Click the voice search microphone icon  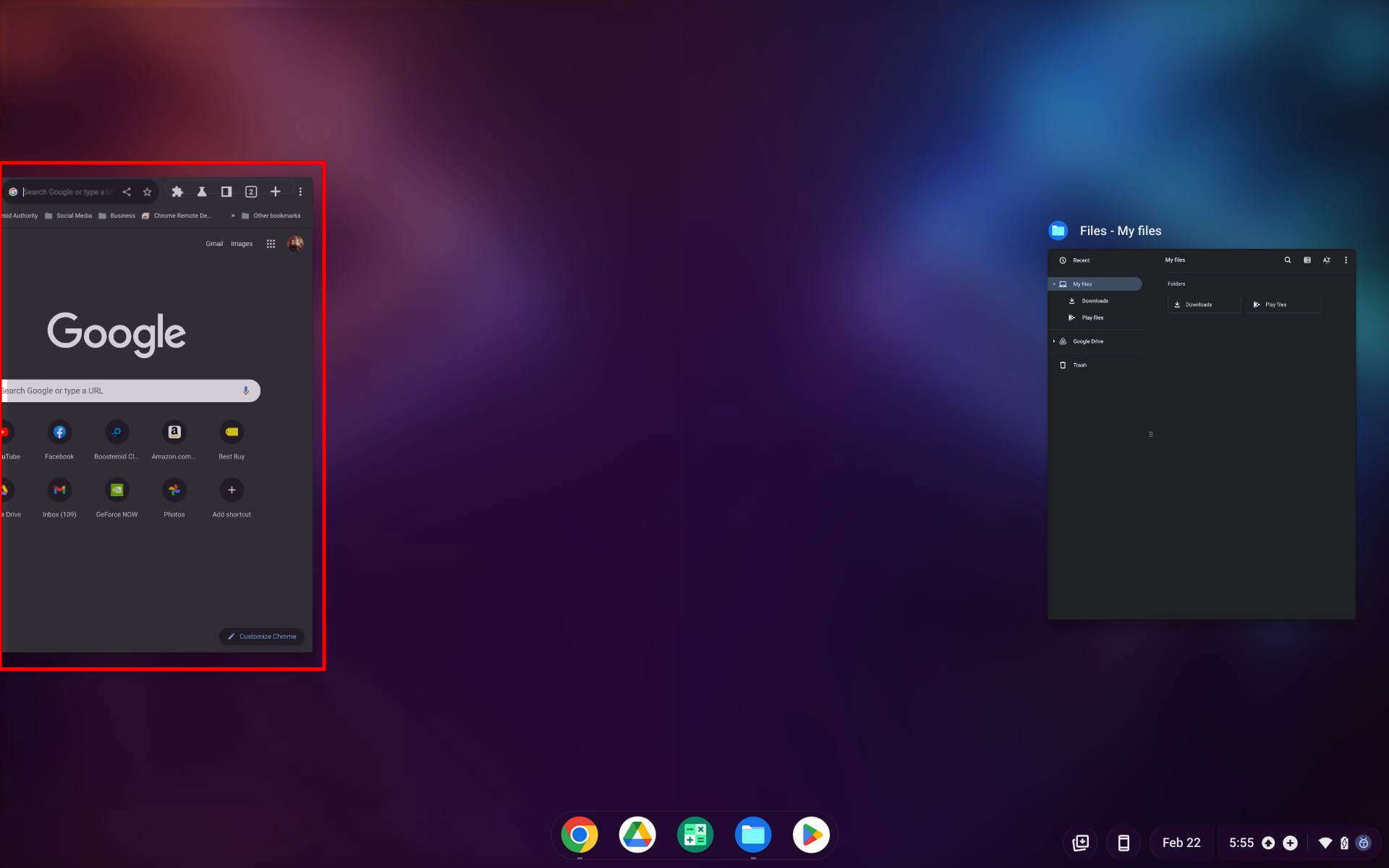246,391
